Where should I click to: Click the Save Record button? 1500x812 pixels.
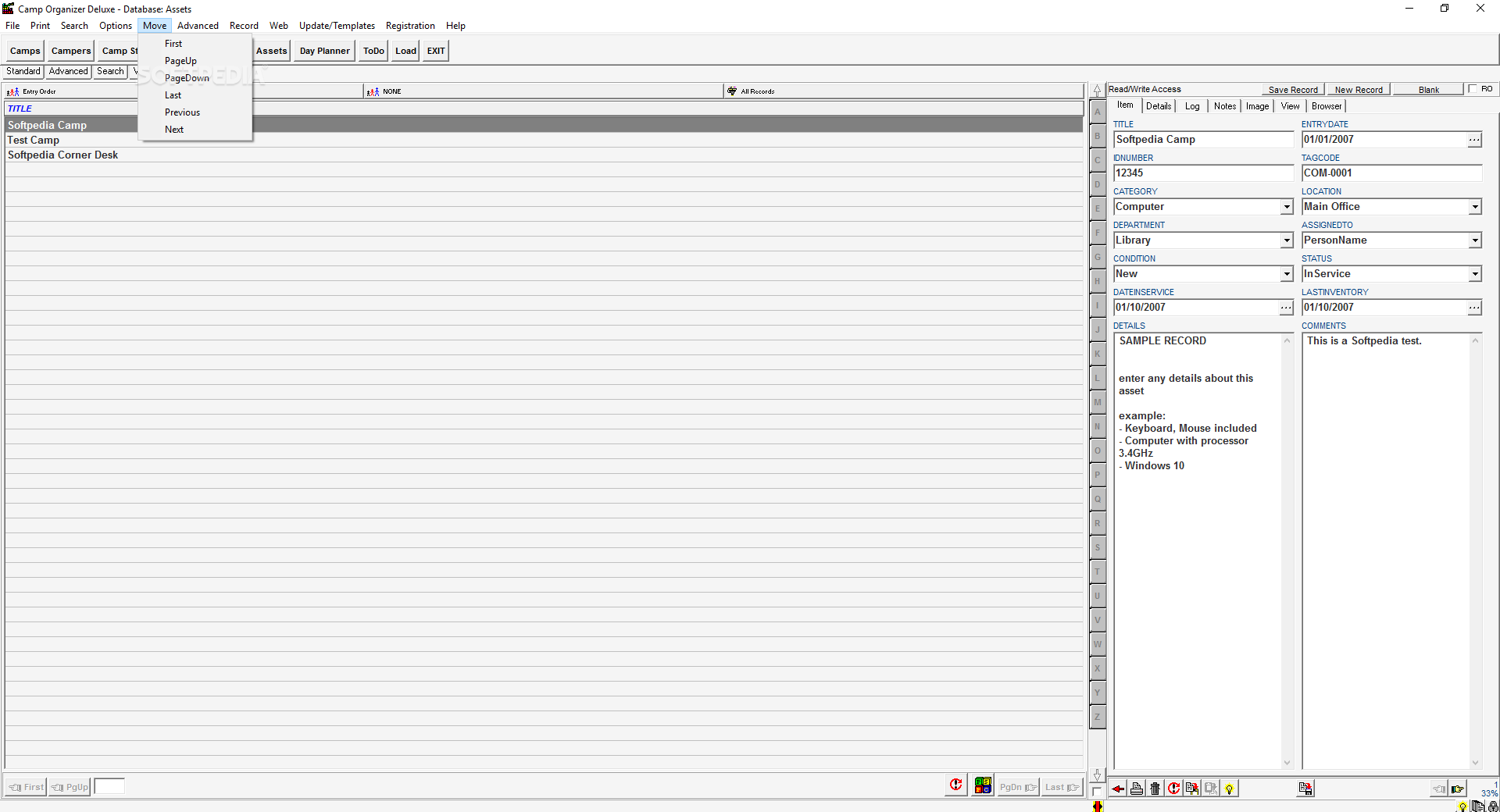1293,90
